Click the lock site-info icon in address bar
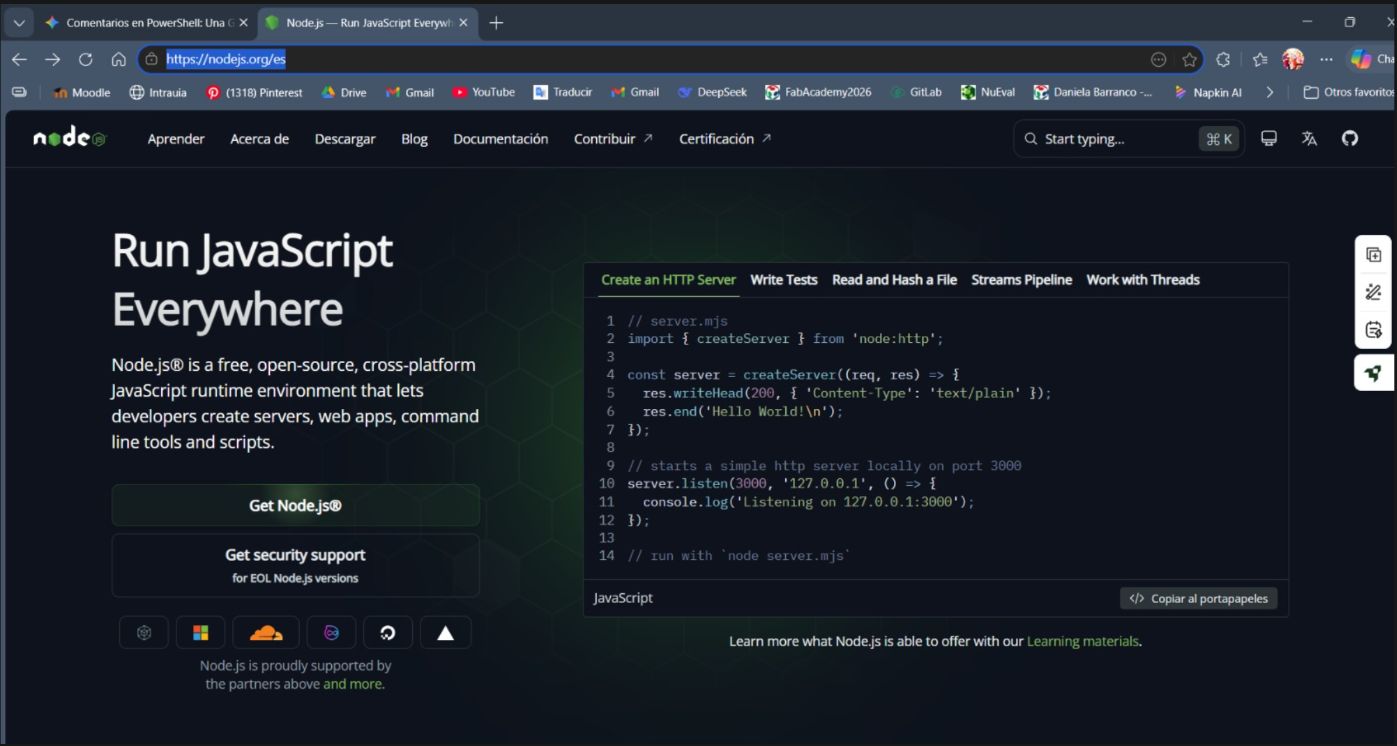The width and height of the screenshot is (1397, 746). click(x=152, y=60)
